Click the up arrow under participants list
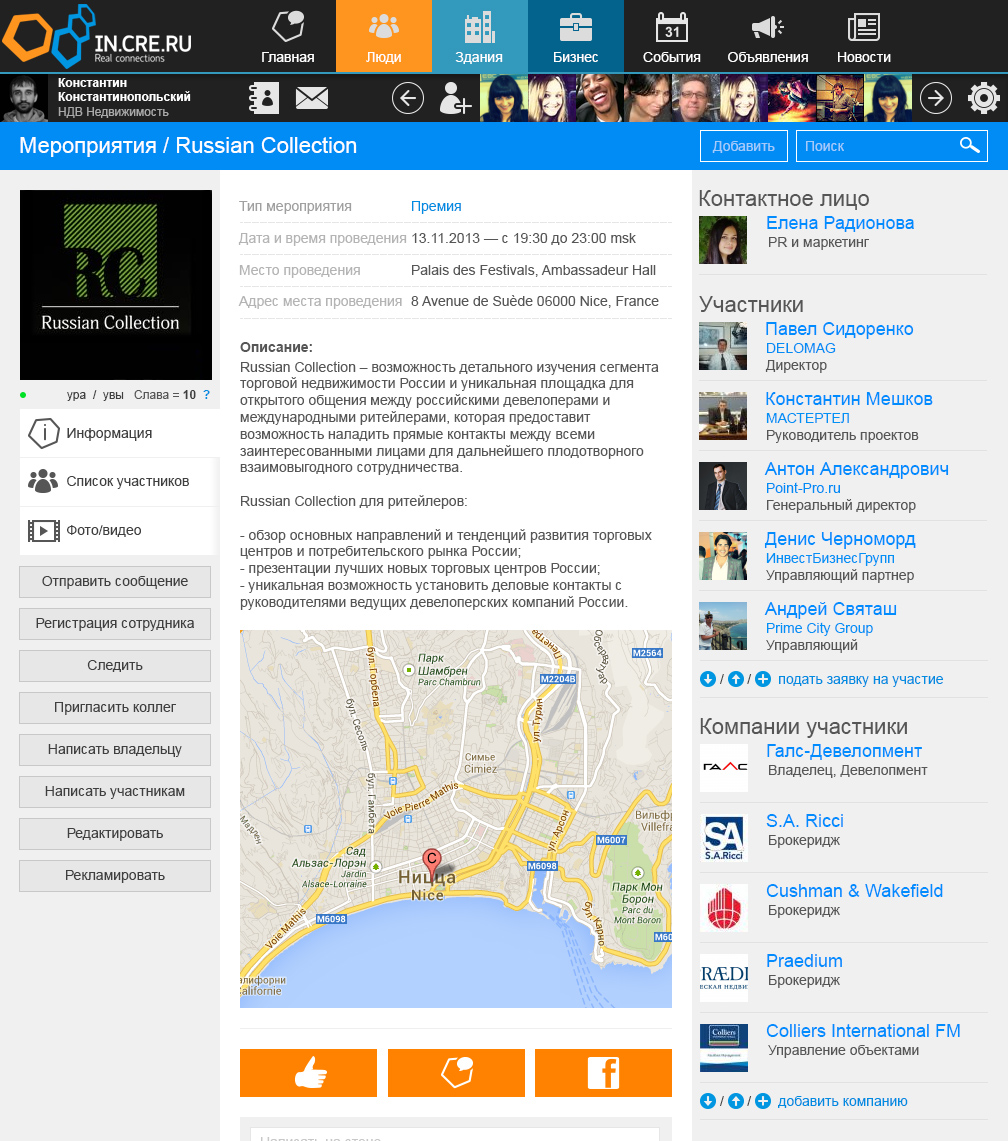Screen dimensions: 1008x1141 click(x=736, y=679)
